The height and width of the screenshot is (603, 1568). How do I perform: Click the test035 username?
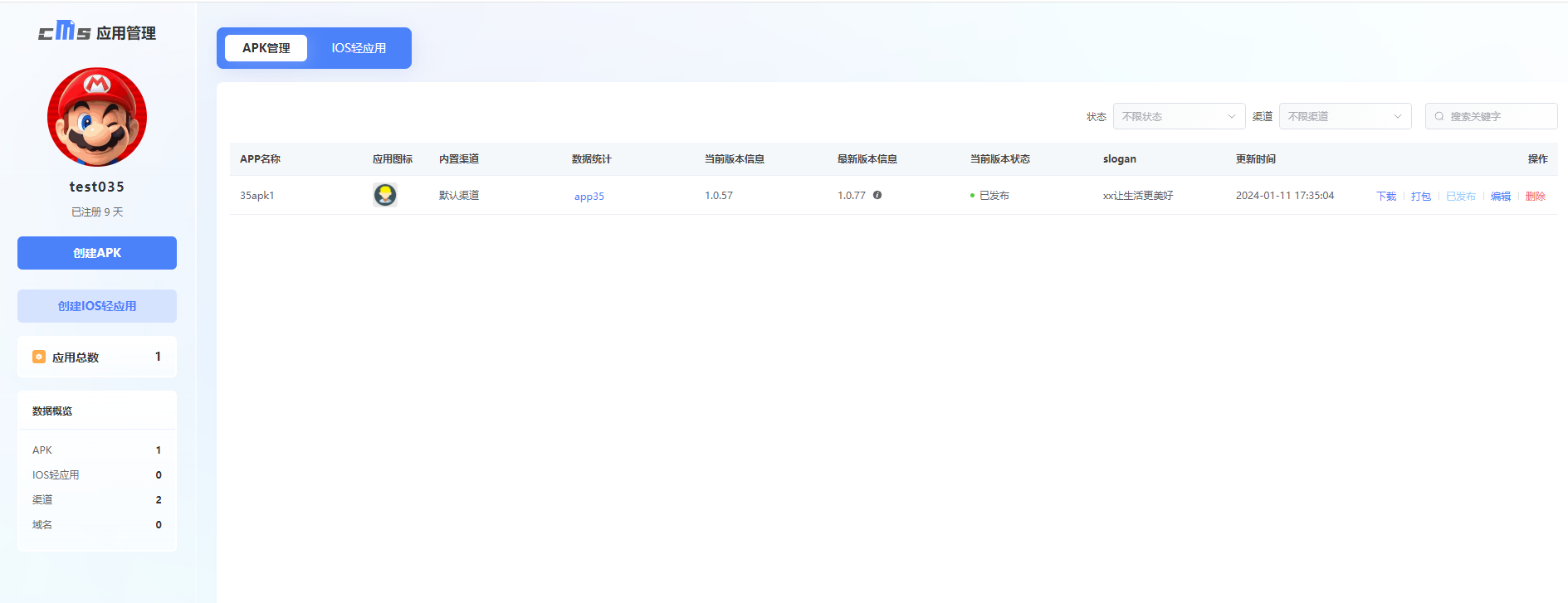[x=97, y=187]
